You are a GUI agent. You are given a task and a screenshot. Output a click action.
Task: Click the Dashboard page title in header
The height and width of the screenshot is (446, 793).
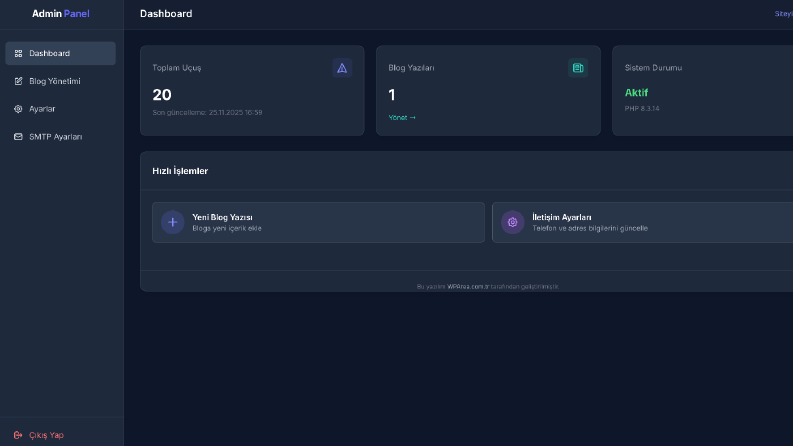[x=166, y=14]
